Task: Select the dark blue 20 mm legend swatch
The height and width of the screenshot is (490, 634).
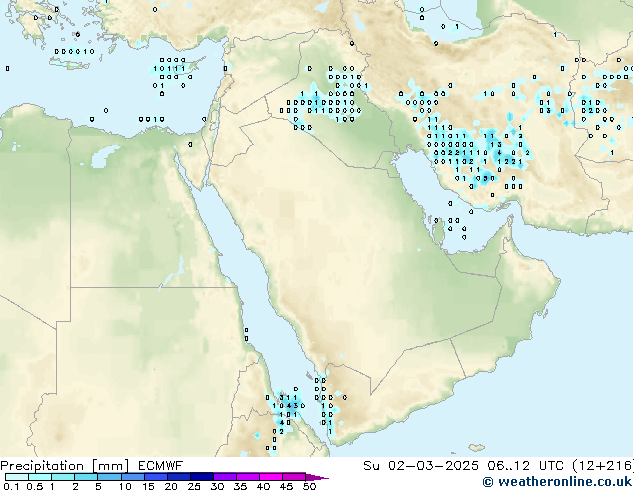Action: (179, 477)
